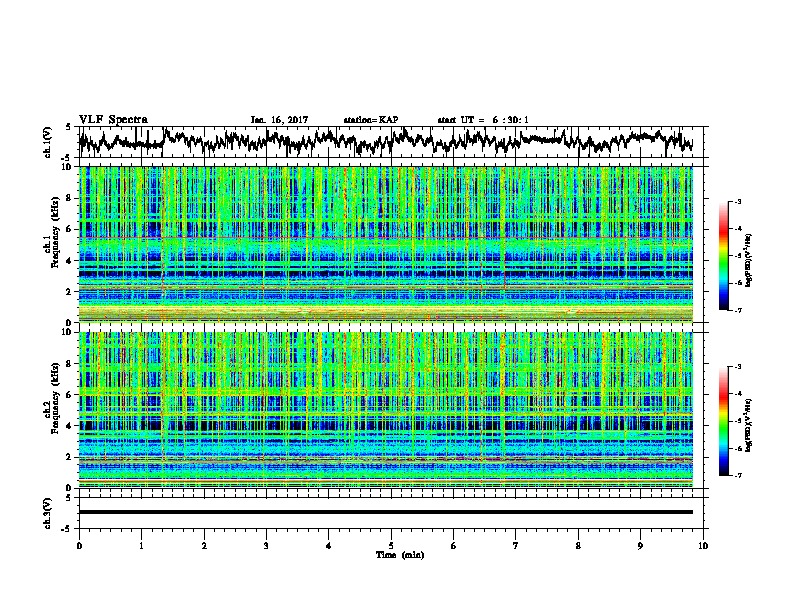
Task: Click the ch.1 colorbar "log(PSD)" label
Action: [x=749, y=261]
